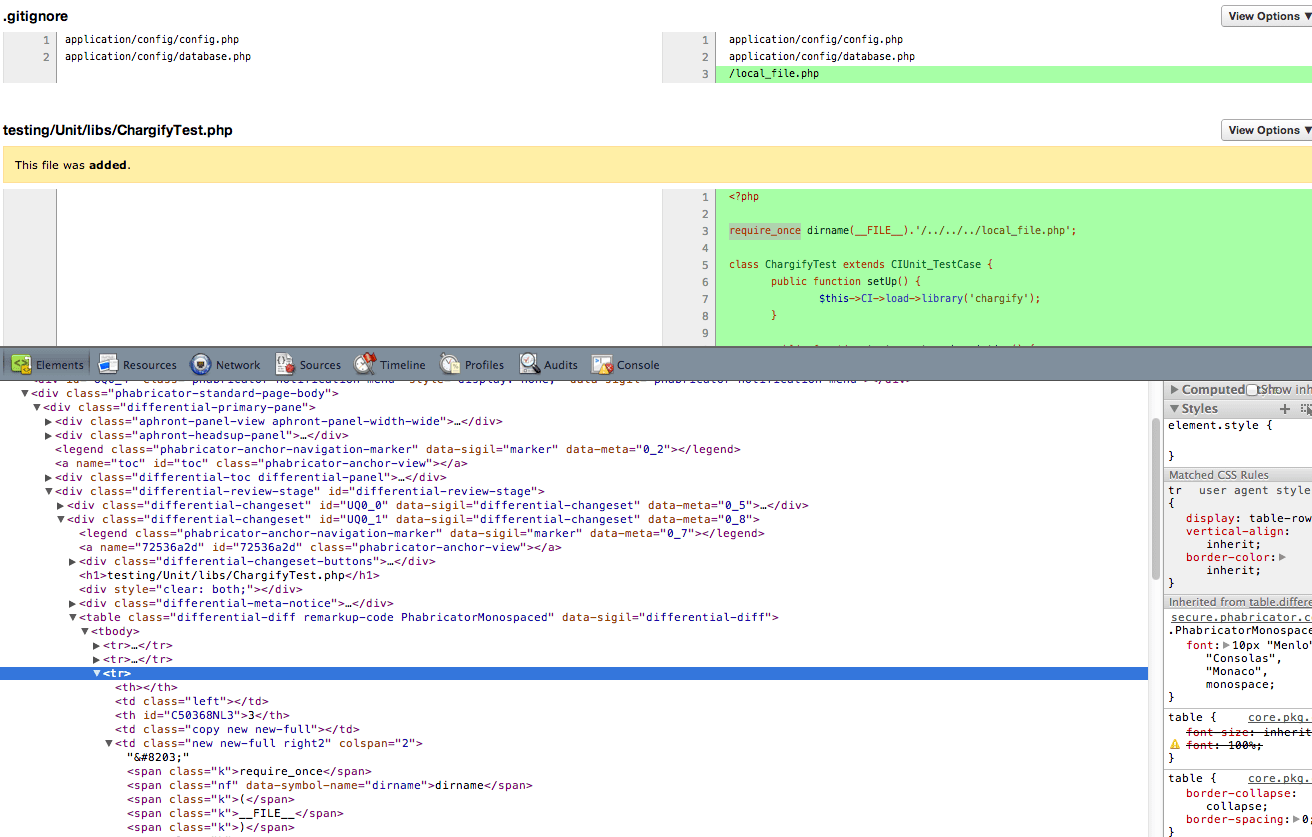
Task: Click the warning icon beside font: 100%
Action: tap(1175, 745)
